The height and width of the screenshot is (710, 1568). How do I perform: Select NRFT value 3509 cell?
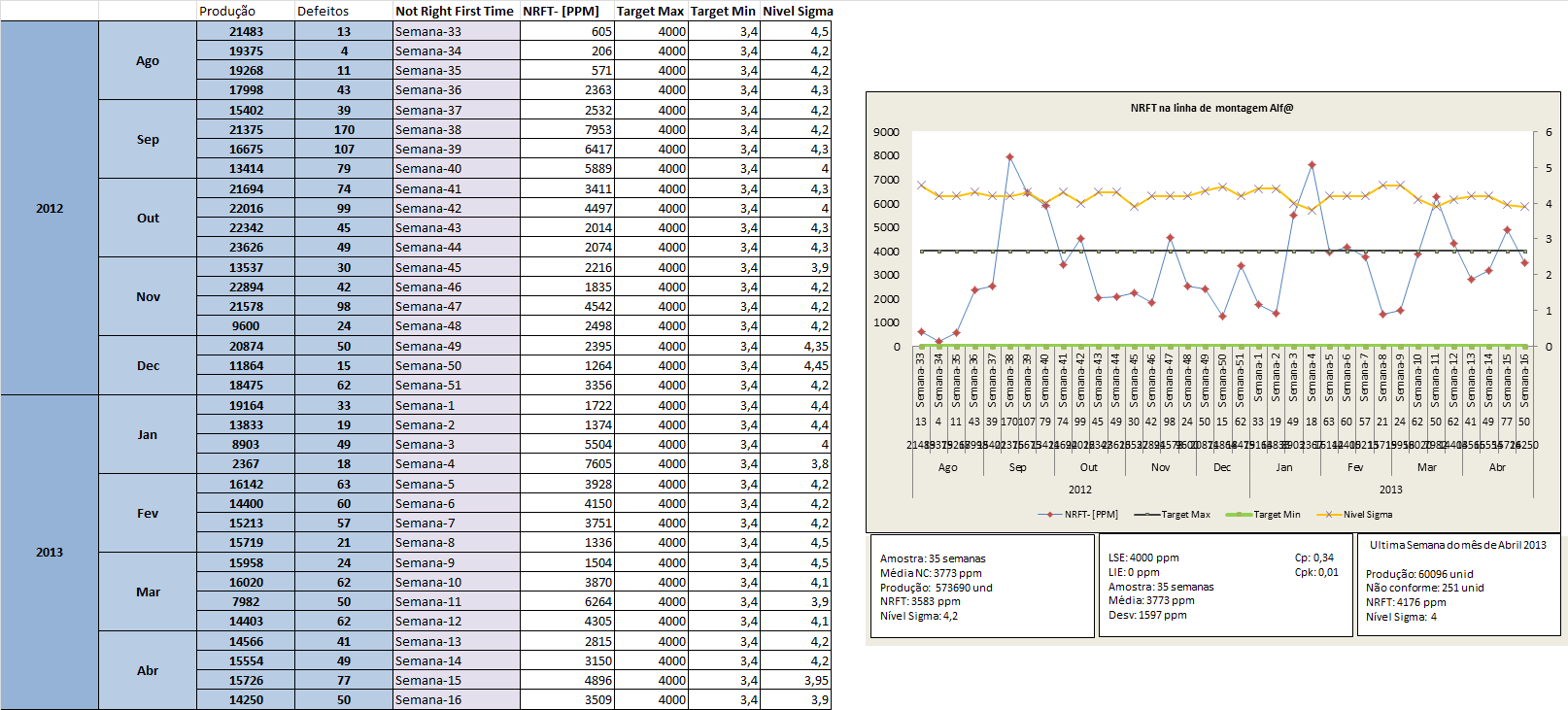pos(568,699)
